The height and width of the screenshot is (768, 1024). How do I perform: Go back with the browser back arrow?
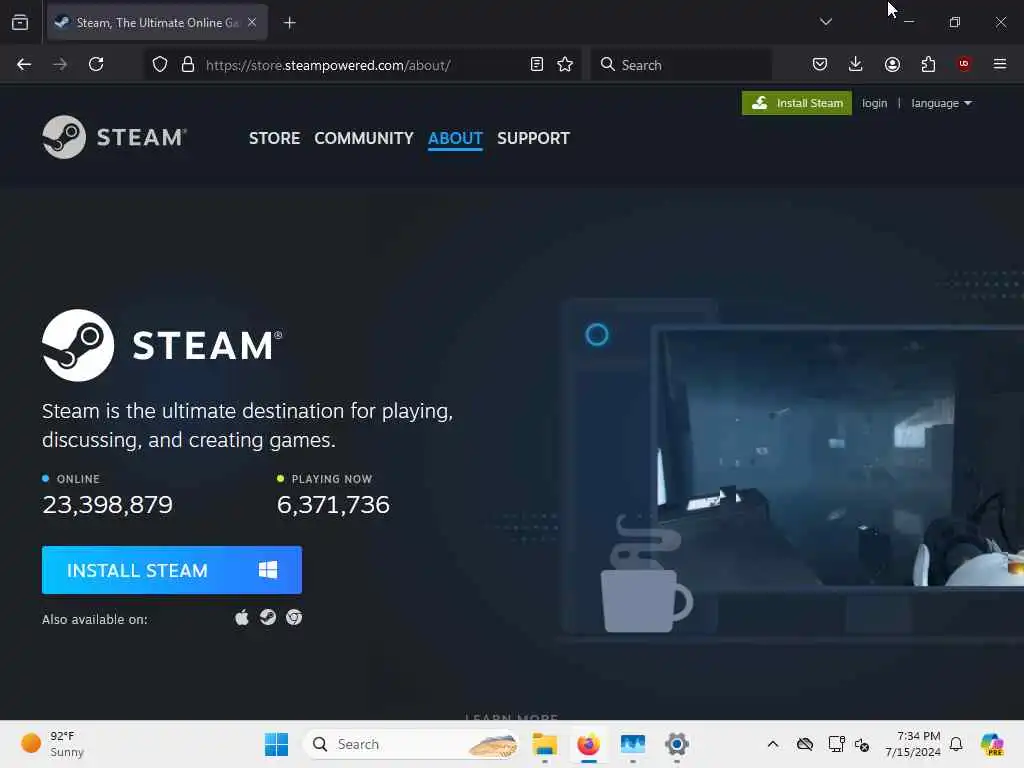point(24,64)
